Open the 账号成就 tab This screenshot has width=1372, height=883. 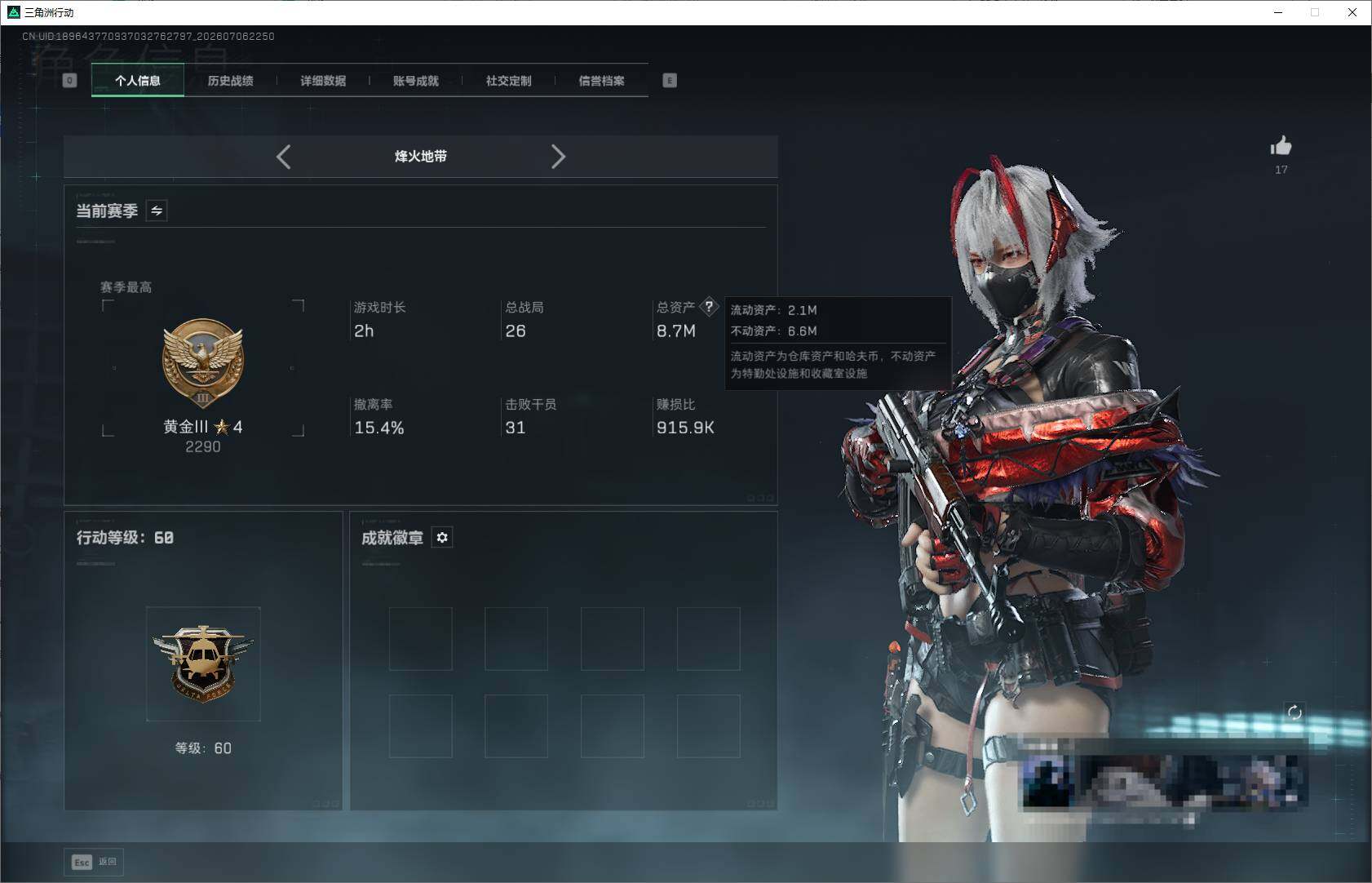pos(416,80)
